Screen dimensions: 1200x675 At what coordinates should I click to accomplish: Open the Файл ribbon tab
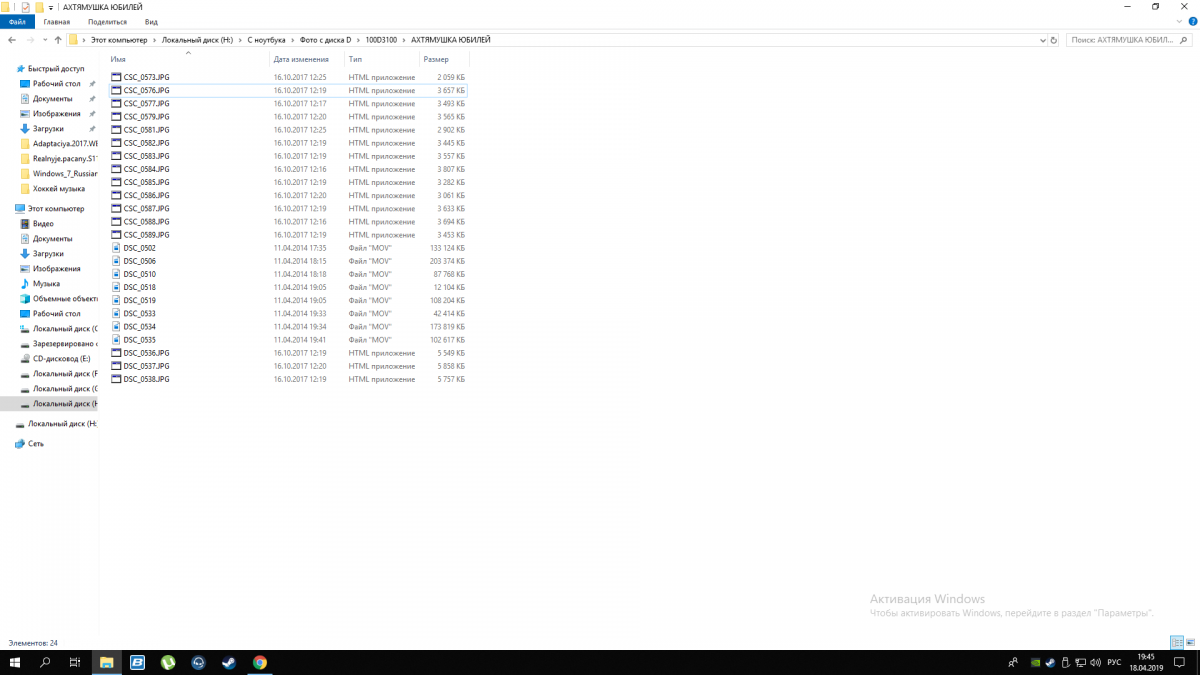[x=17, y=21]
